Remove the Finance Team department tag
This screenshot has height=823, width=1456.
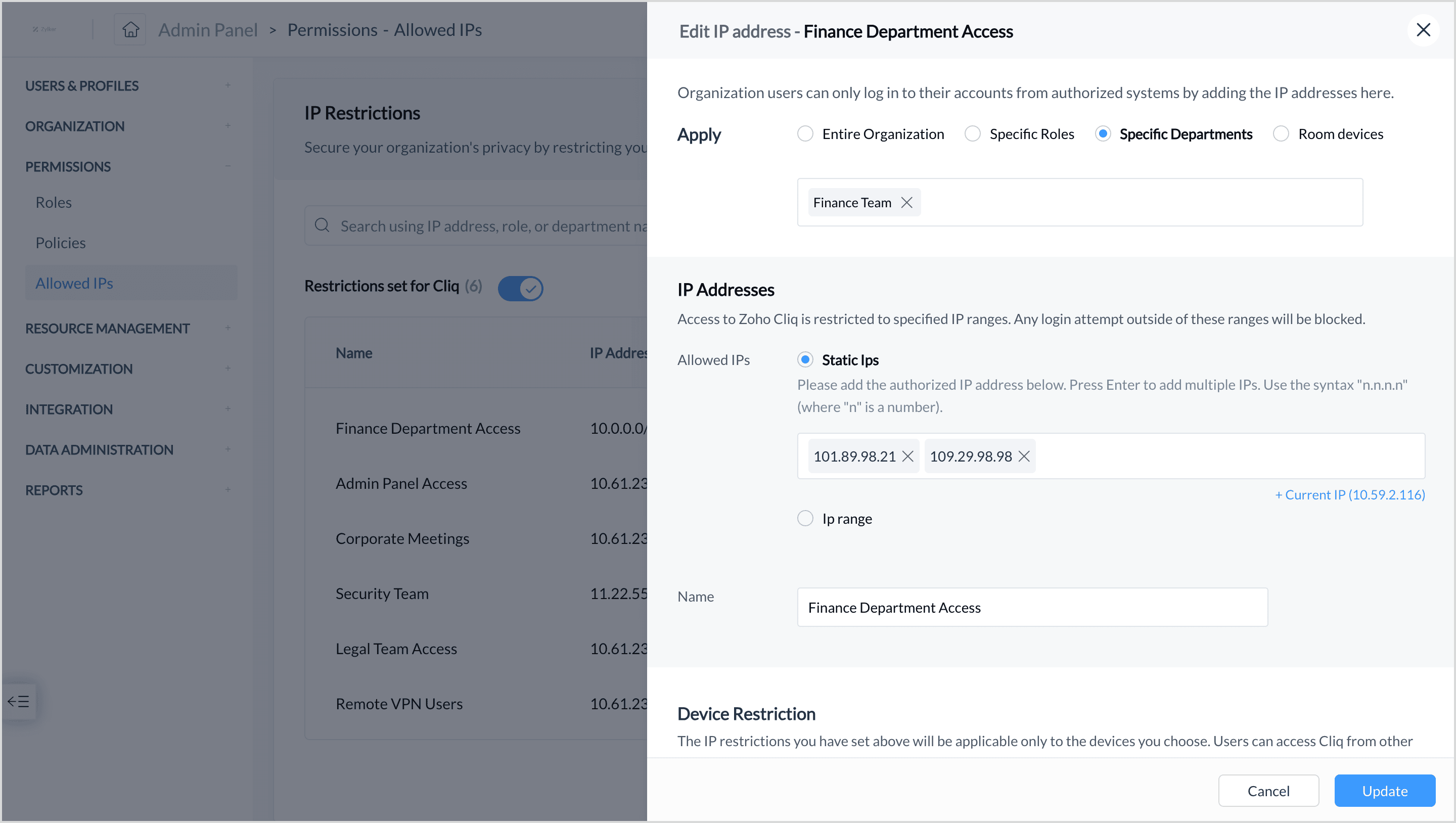[906, 202]
